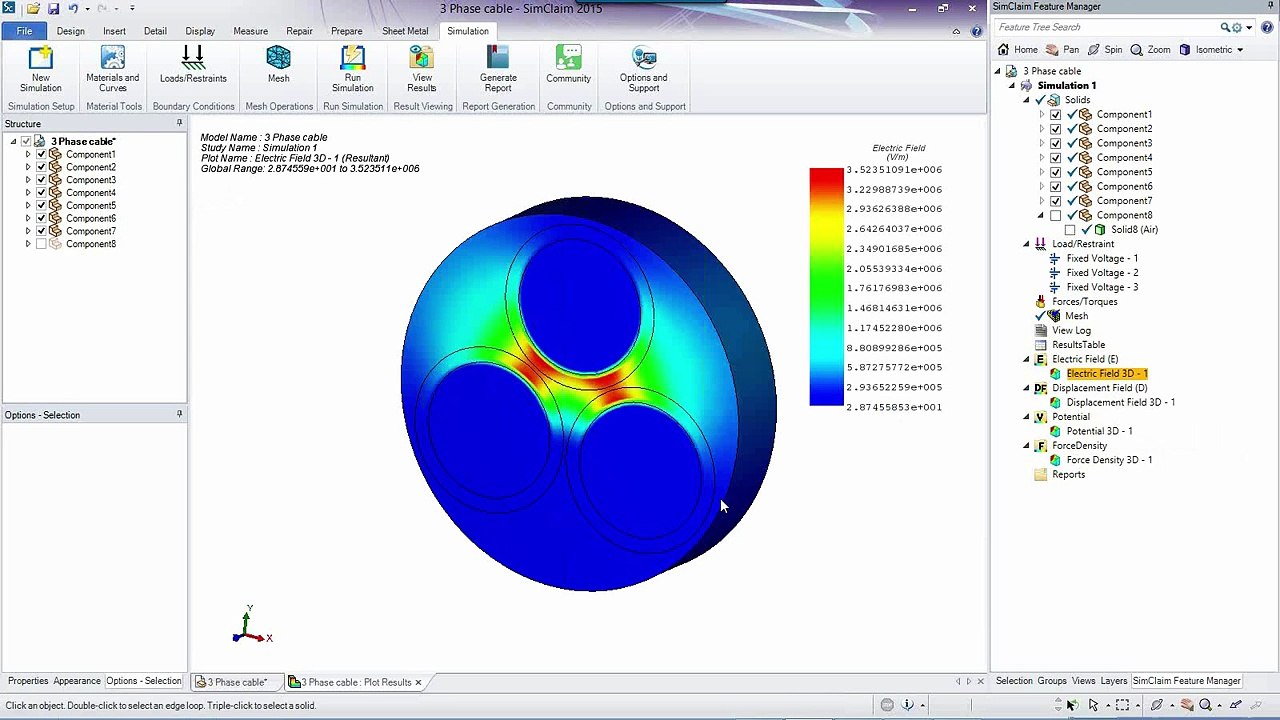This screenshot has height=720, width=1280.
Task: Click the feature tree search magnifier icon
Action: click(x=1225, y=27)
